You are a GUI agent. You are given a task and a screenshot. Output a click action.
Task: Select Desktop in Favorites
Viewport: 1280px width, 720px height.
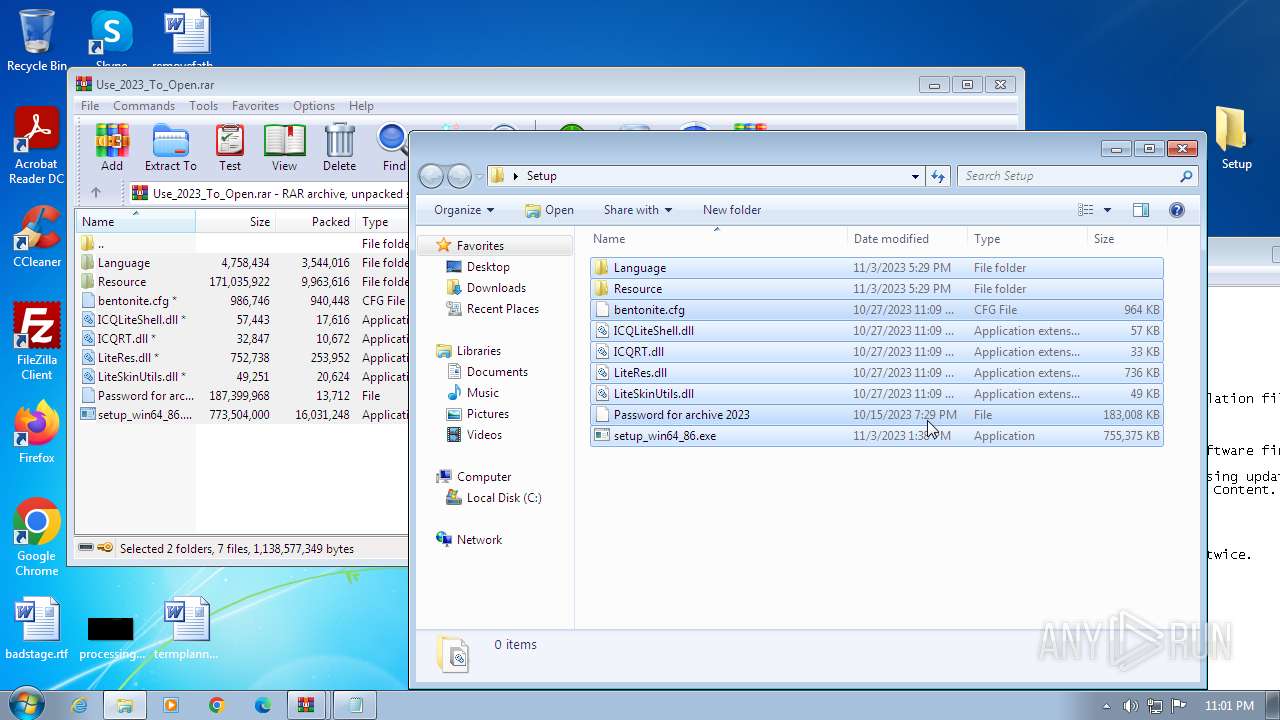click(x=488, y=267)
